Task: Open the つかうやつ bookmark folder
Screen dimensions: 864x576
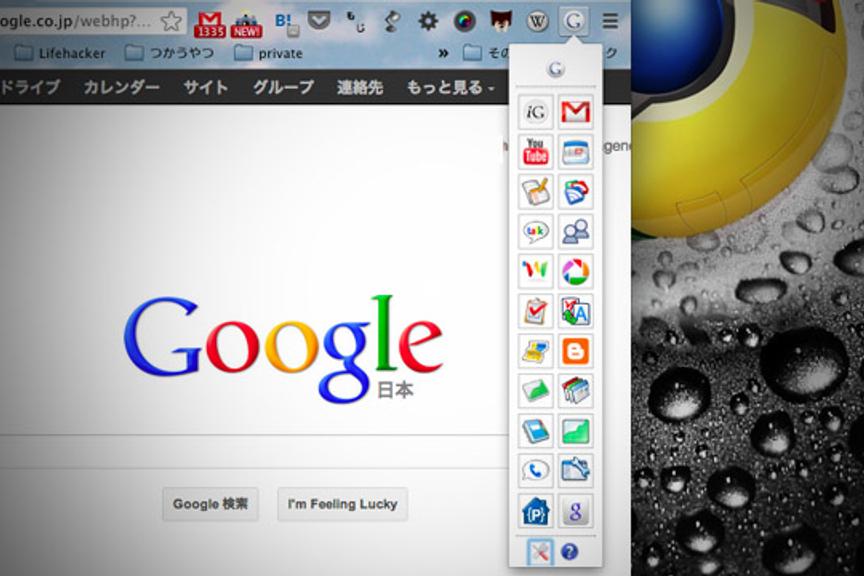Action: 169,53
